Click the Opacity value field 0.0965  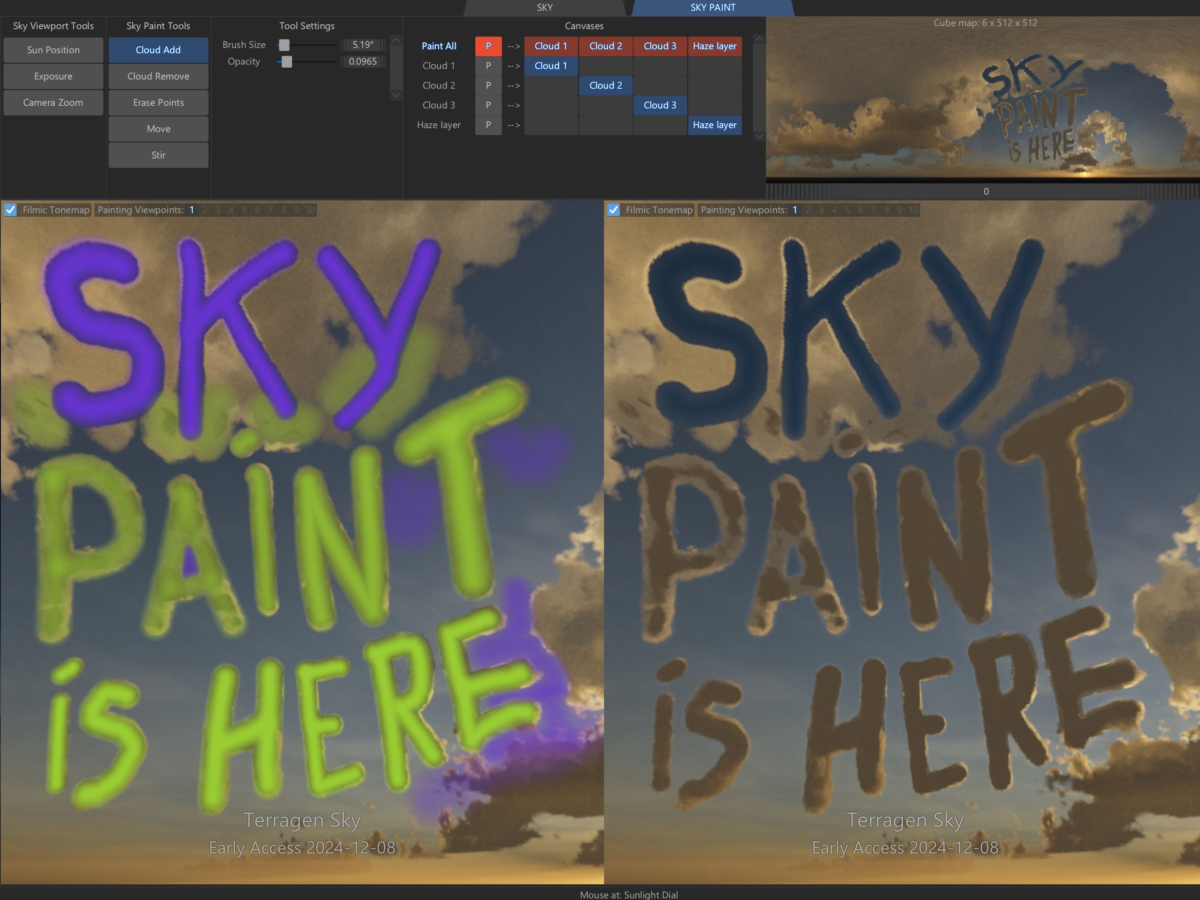[364, 61]
